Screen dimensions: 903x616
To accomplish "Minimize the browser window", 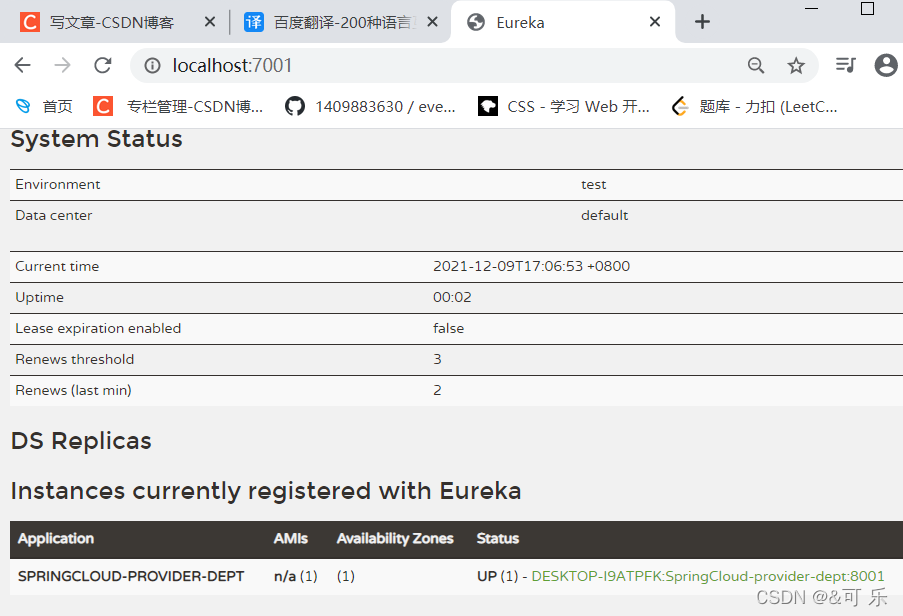I will [x=811, y=8].
